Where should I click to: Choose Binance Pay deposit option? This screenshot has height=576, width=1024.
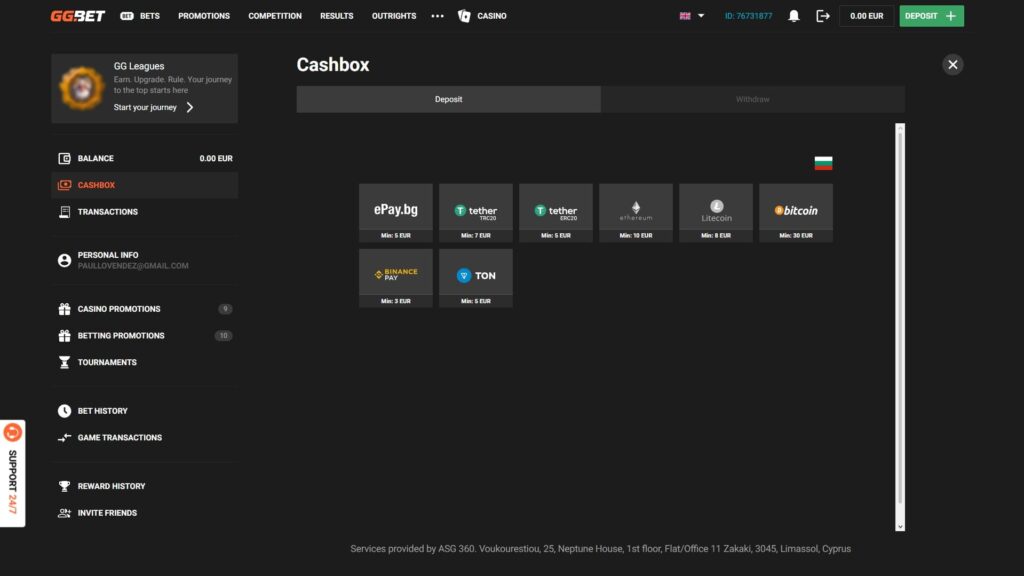click(x=395, y=276)
